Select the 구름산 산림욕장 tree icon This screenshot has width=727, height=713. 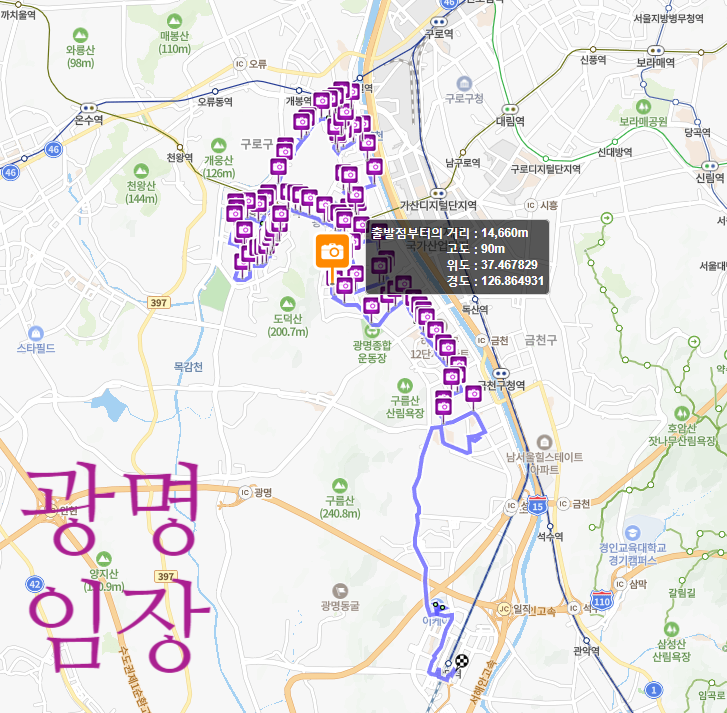[x=405, y=386]
